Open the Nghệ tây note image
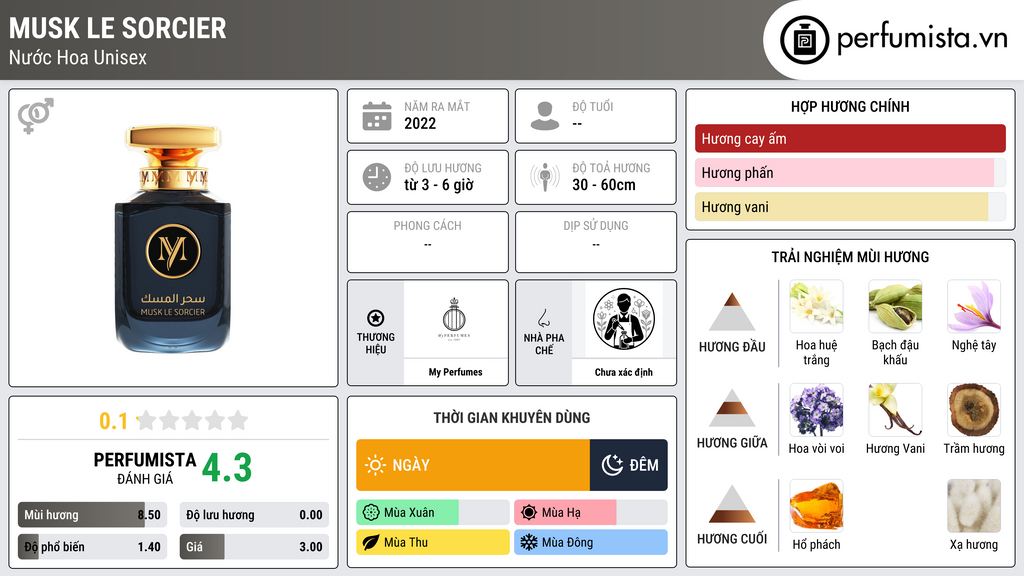 point(974,306)
